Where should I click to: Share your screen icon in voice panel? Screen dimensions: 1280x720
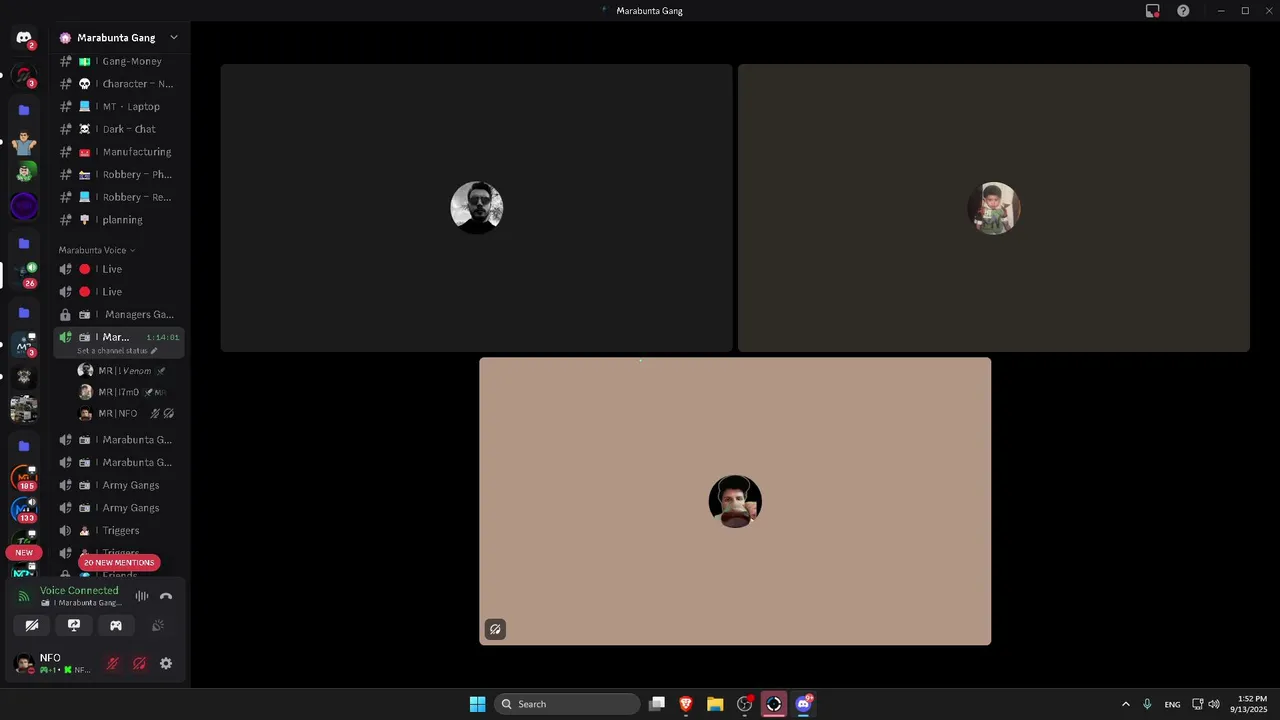point(74,625)
